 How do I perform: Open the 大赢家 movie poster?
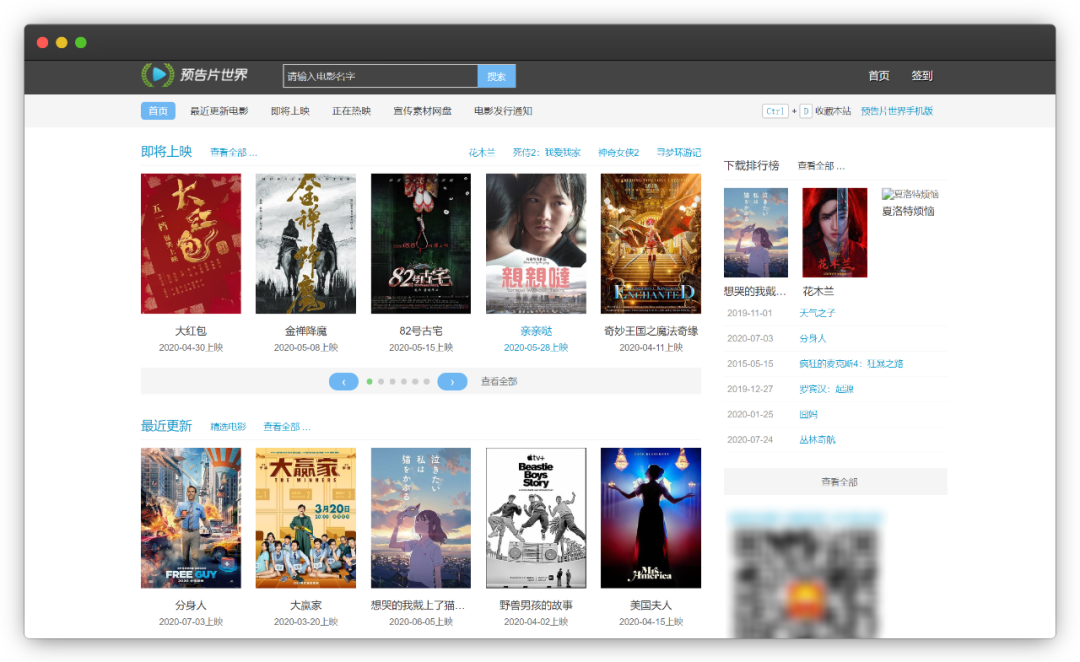click(306, 518)
